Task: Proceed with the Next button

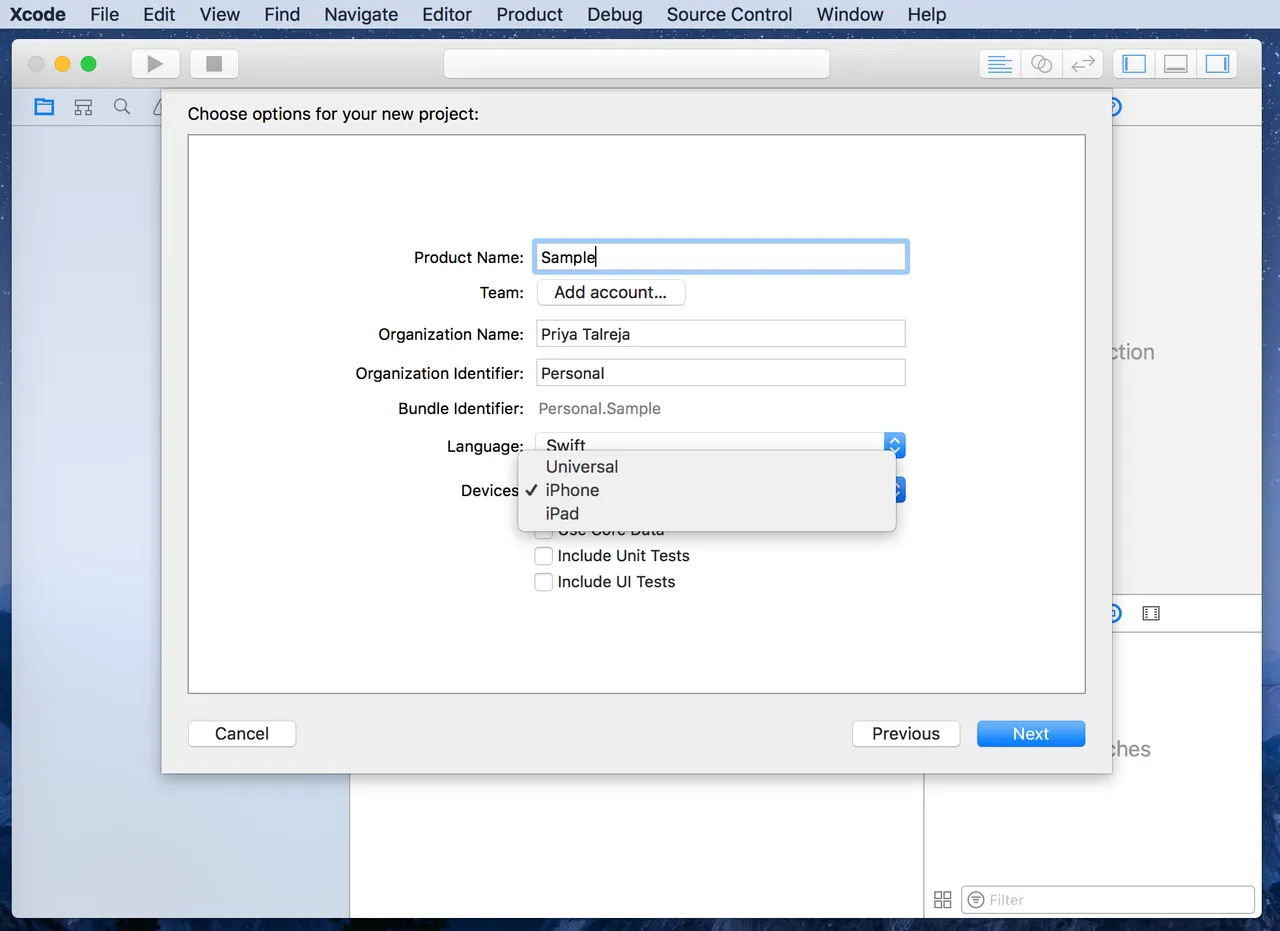Action: (x=1031, y=734)
